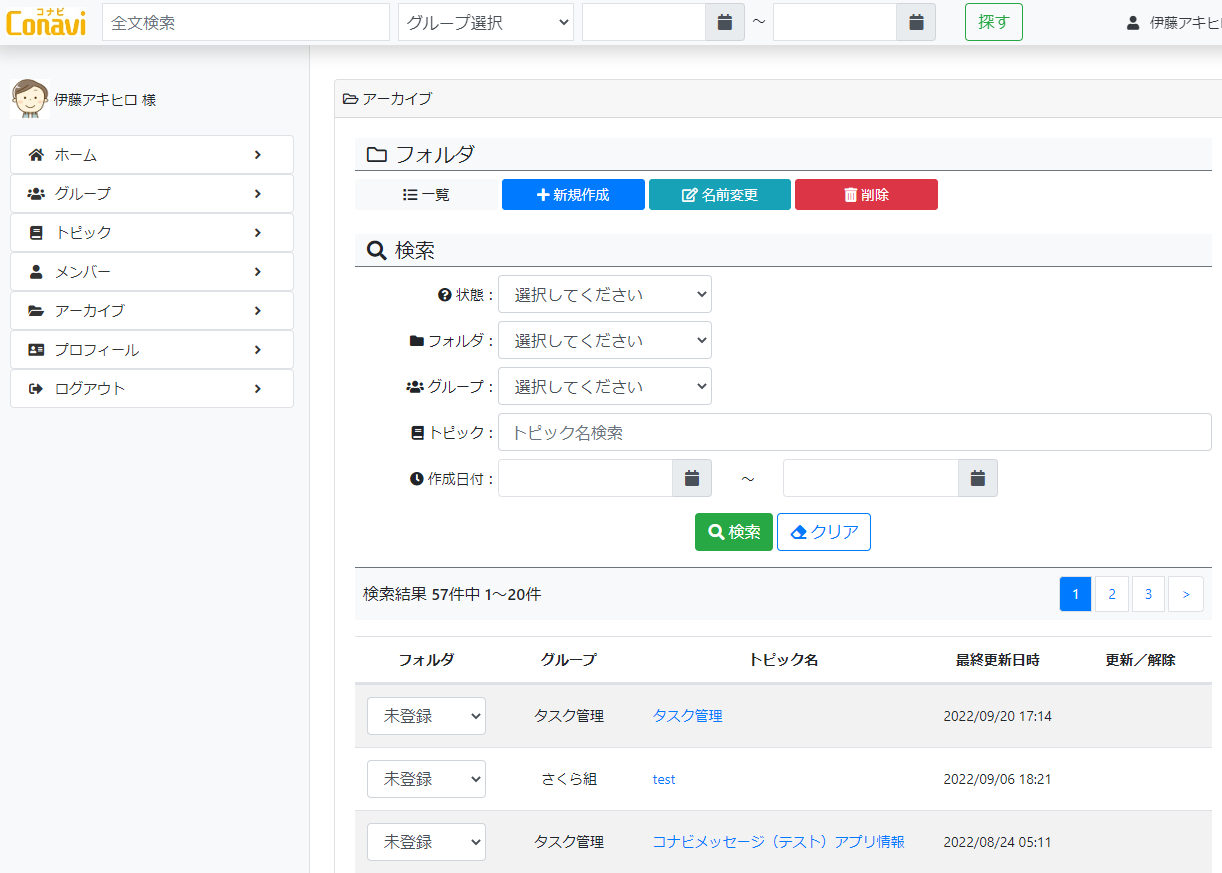Select ログアウト in sidebar menu
Image resolution: width=1222 pixels, height=873 pixels.
point(151,389)
